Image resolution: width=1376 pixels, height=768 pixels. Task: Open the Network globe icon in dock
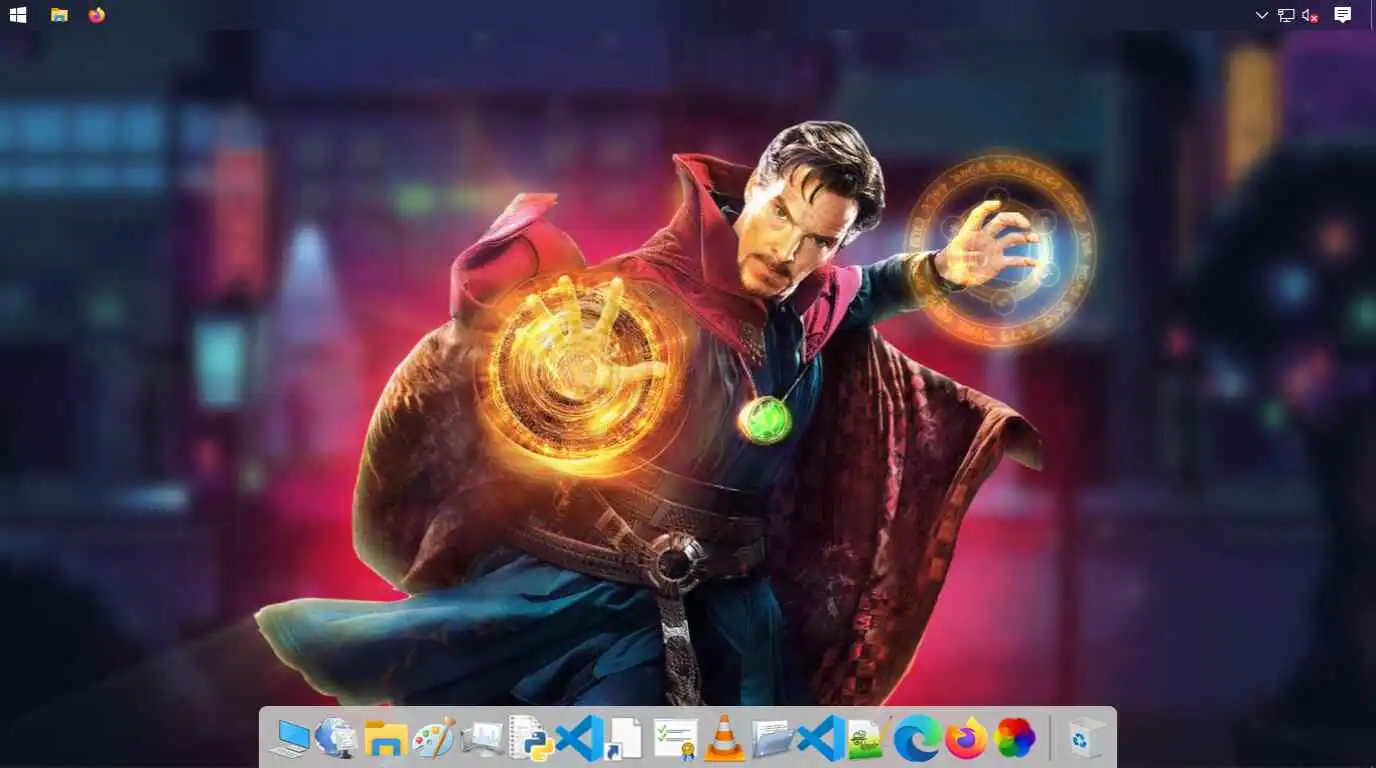pos(337,738)
